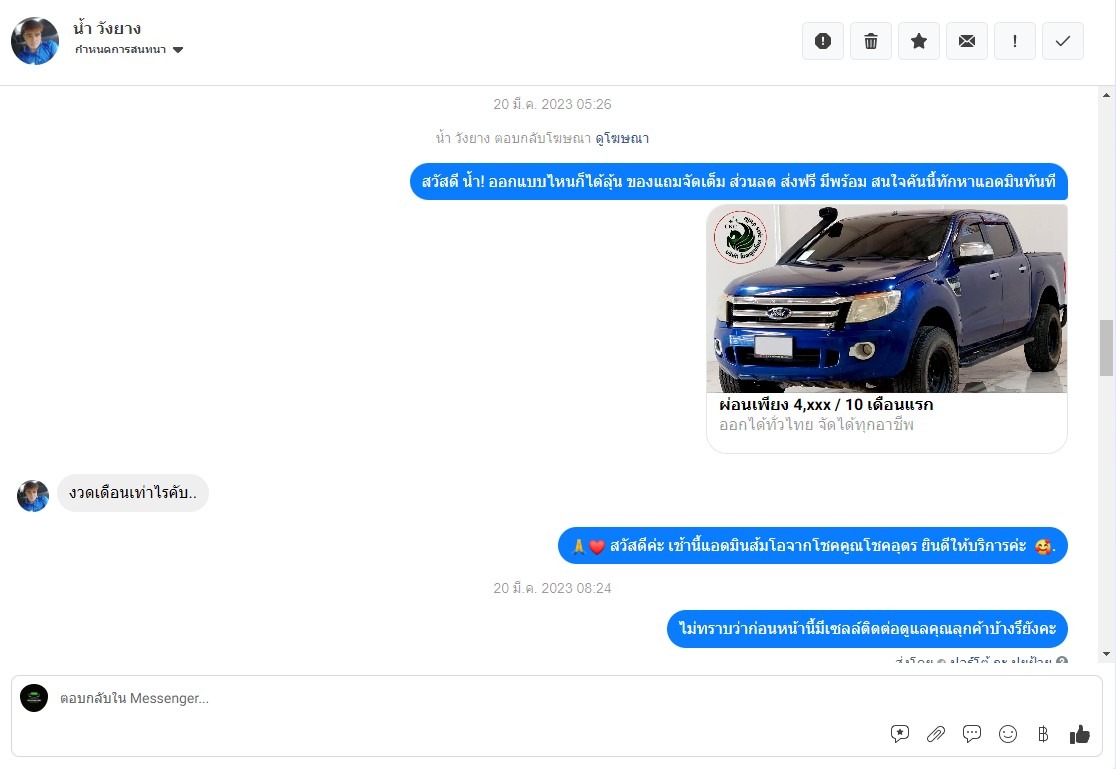Star this conversation as follow-up
1116x769 pixels.
click(919, 41)
